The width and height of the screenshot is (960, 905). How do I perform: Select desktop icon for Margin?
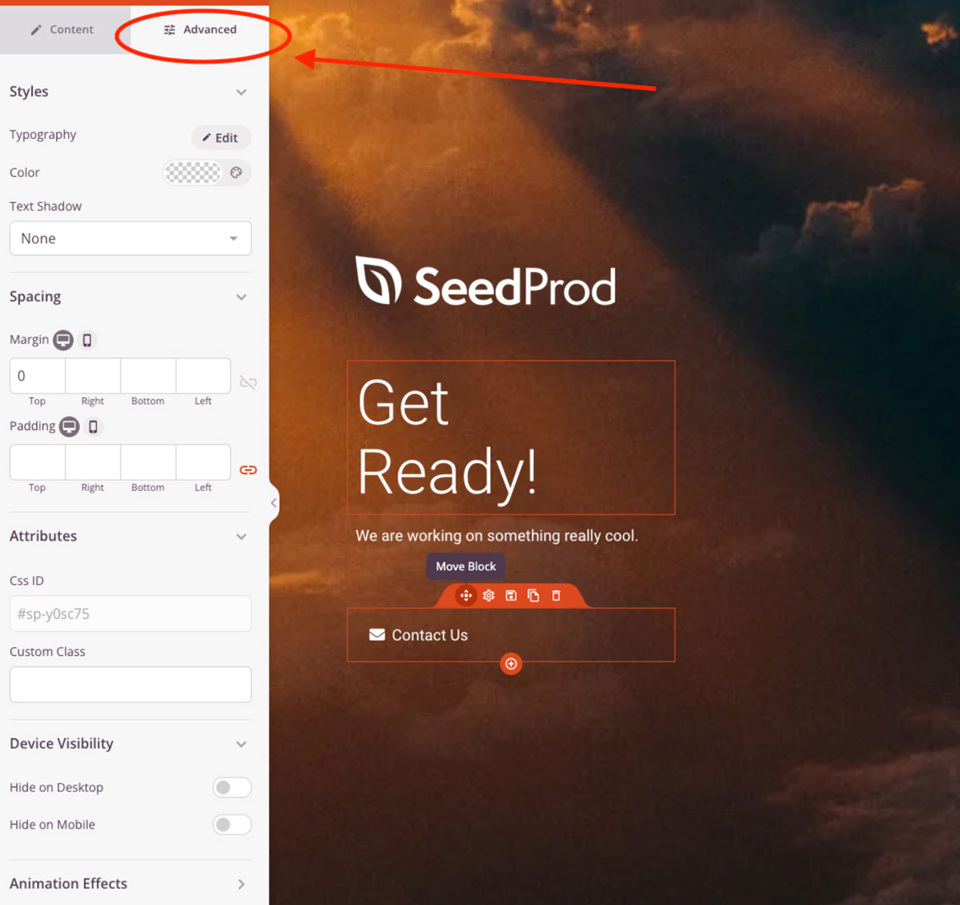tap(63, 340)
